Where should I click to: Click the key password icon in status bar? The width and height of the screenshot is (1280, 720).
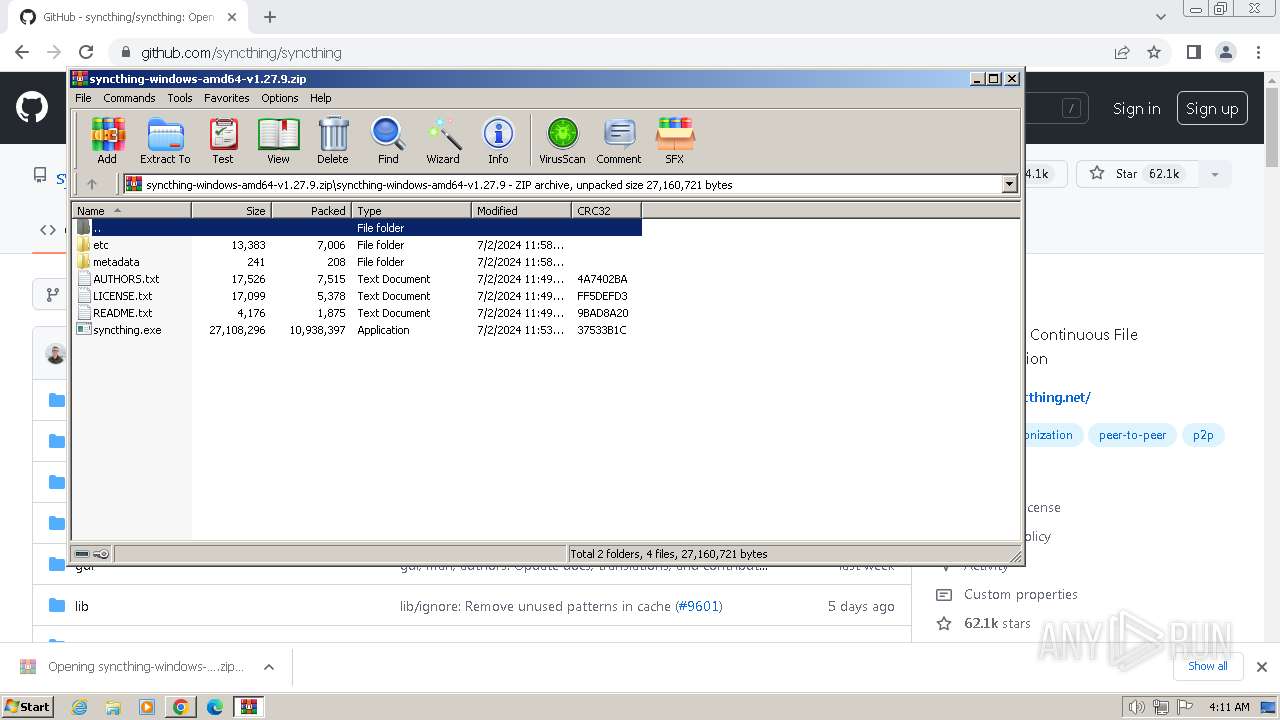tap(101, 554)
